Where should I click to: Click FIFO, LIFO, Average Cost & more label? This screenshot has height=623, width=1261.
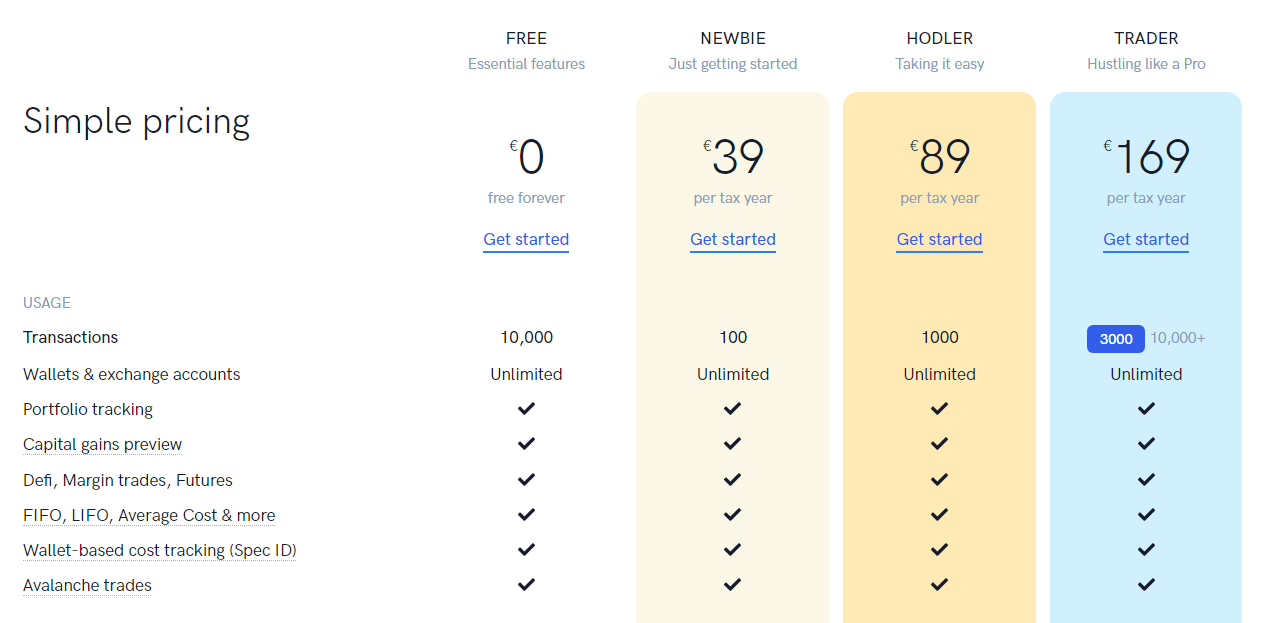coord(149,515)
